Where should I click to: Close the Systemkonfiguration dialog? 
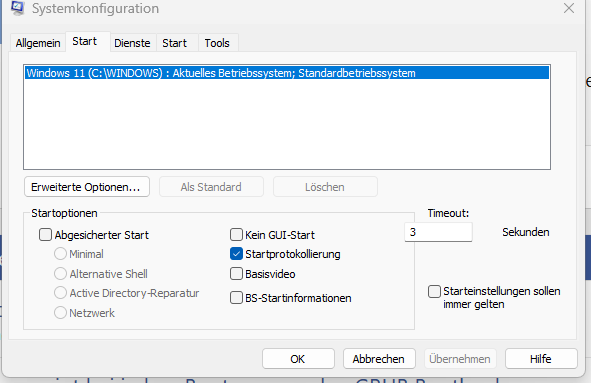click(569, 8)
